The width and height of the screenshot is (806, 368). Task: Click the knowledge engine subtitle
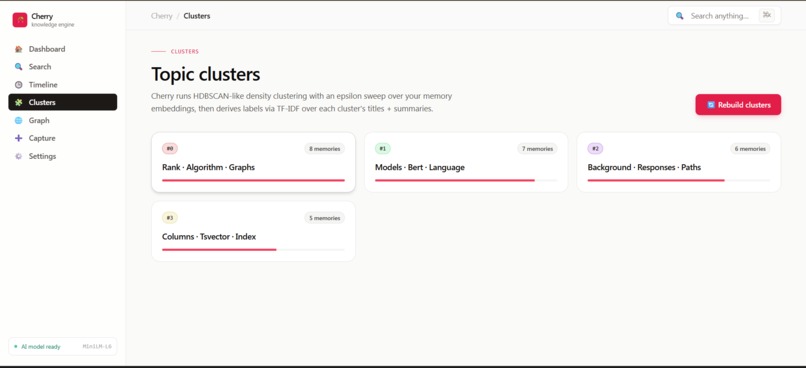(x=52, y=25)
